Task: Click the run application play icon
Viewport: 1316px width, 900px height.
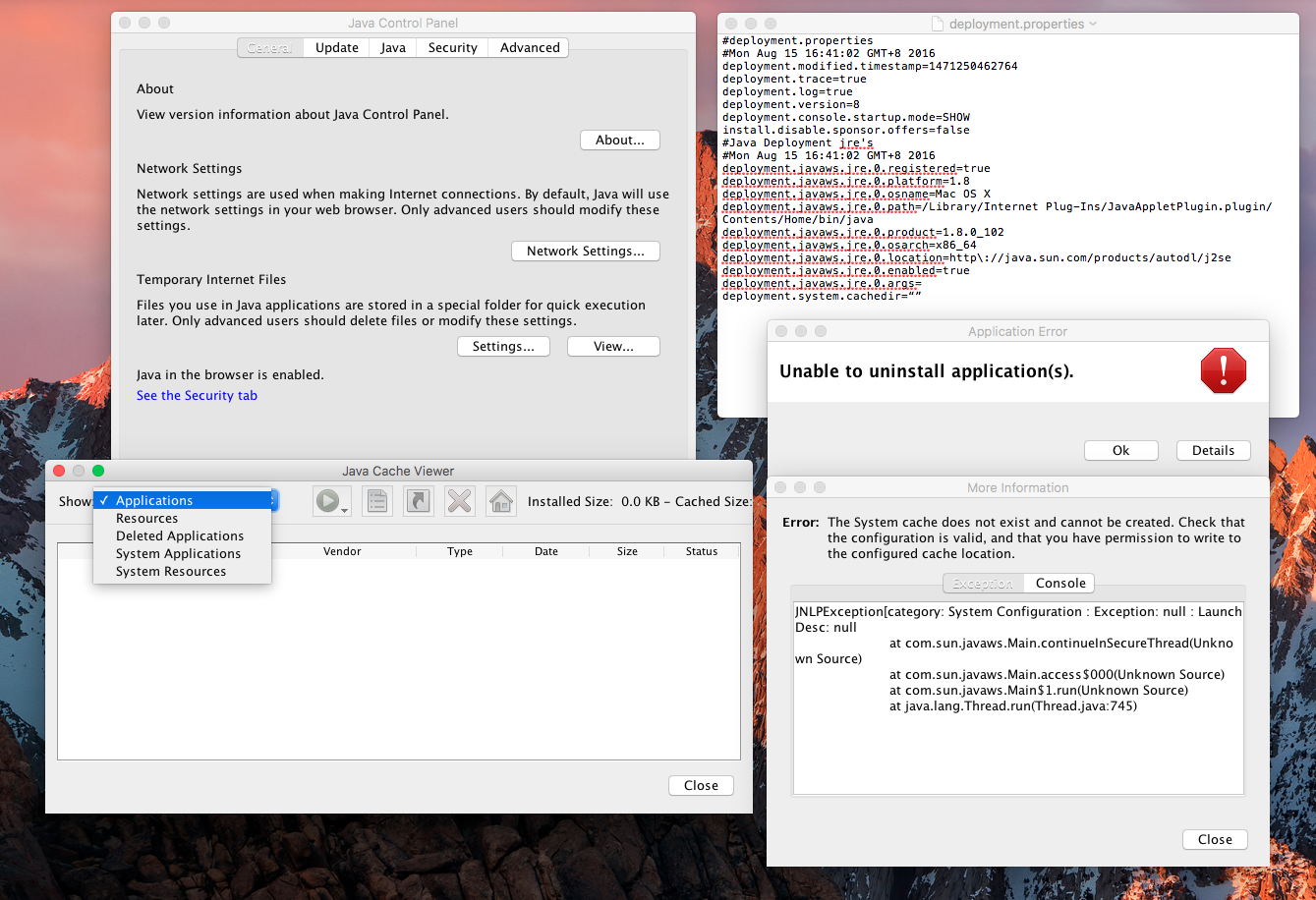Action: 327,501
